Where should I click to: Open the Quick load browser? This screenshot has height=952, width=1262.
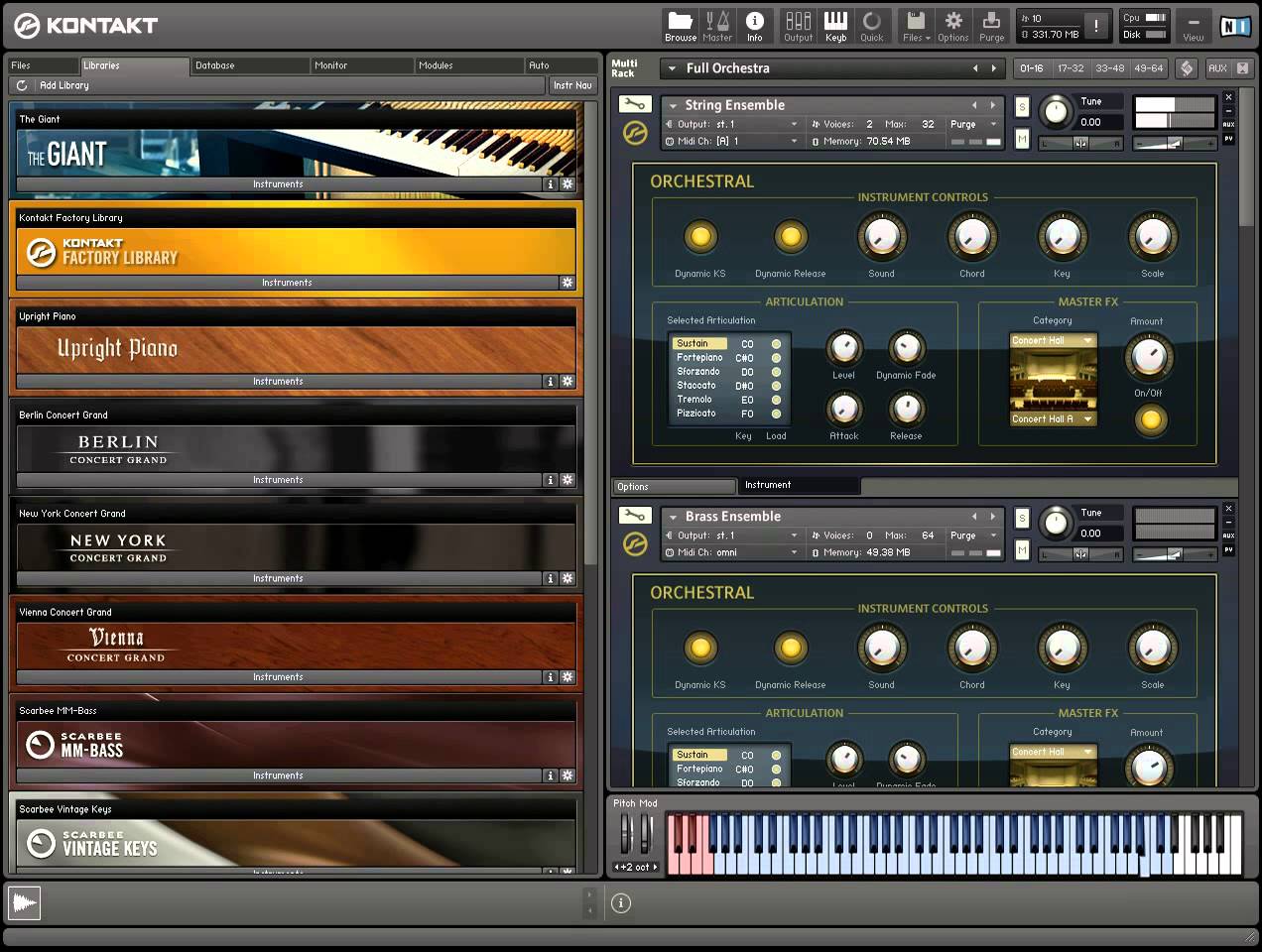click(872, 26)
